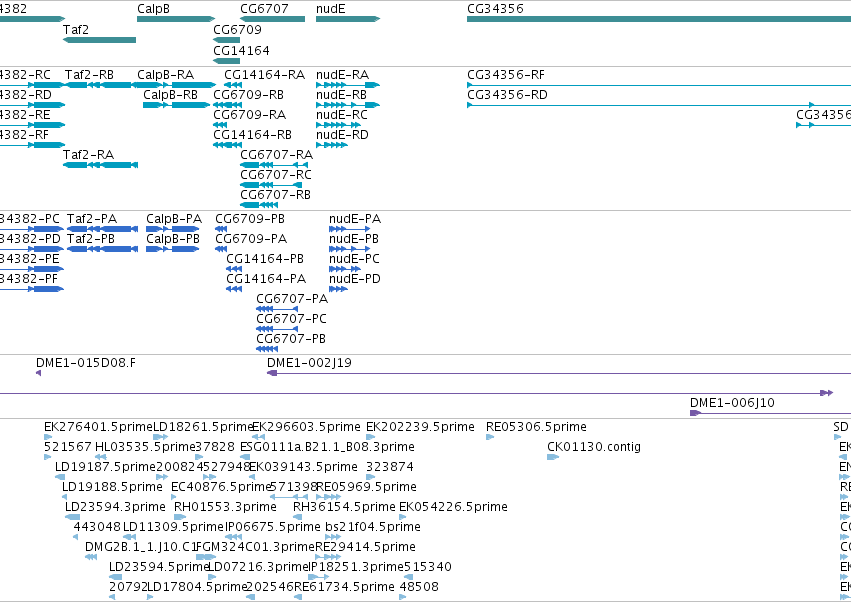Click protein Taf2-PB
Image resolution: width=851 pixels, height=602 pixels.
pyautogui.click(x=102, y=249)
